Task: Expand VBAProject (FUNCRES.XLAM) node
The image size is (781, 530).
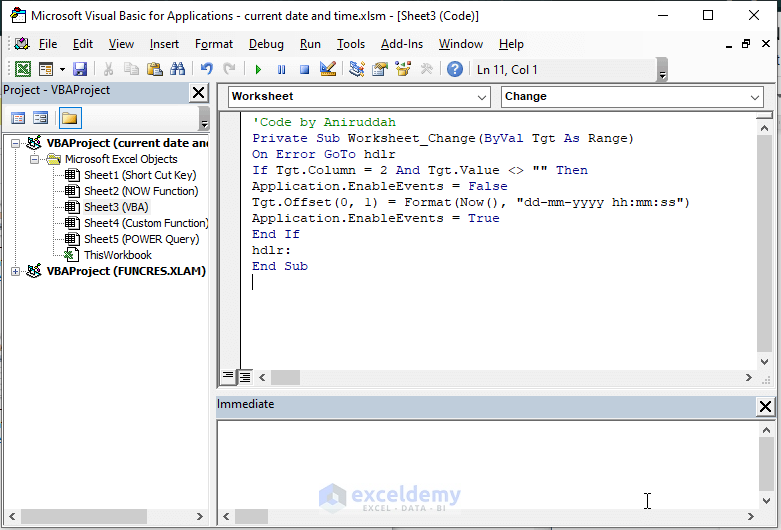Action: (15, 271)
